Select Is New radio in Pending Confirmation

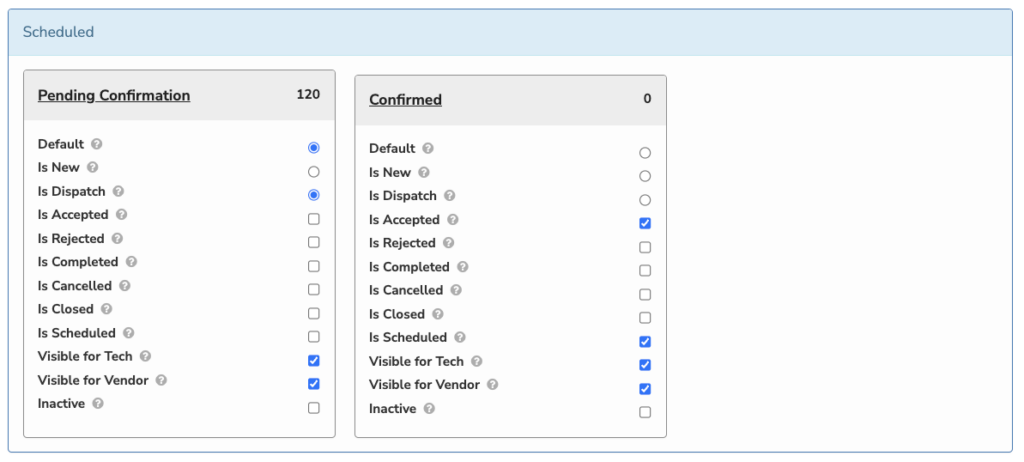point(313,172)
